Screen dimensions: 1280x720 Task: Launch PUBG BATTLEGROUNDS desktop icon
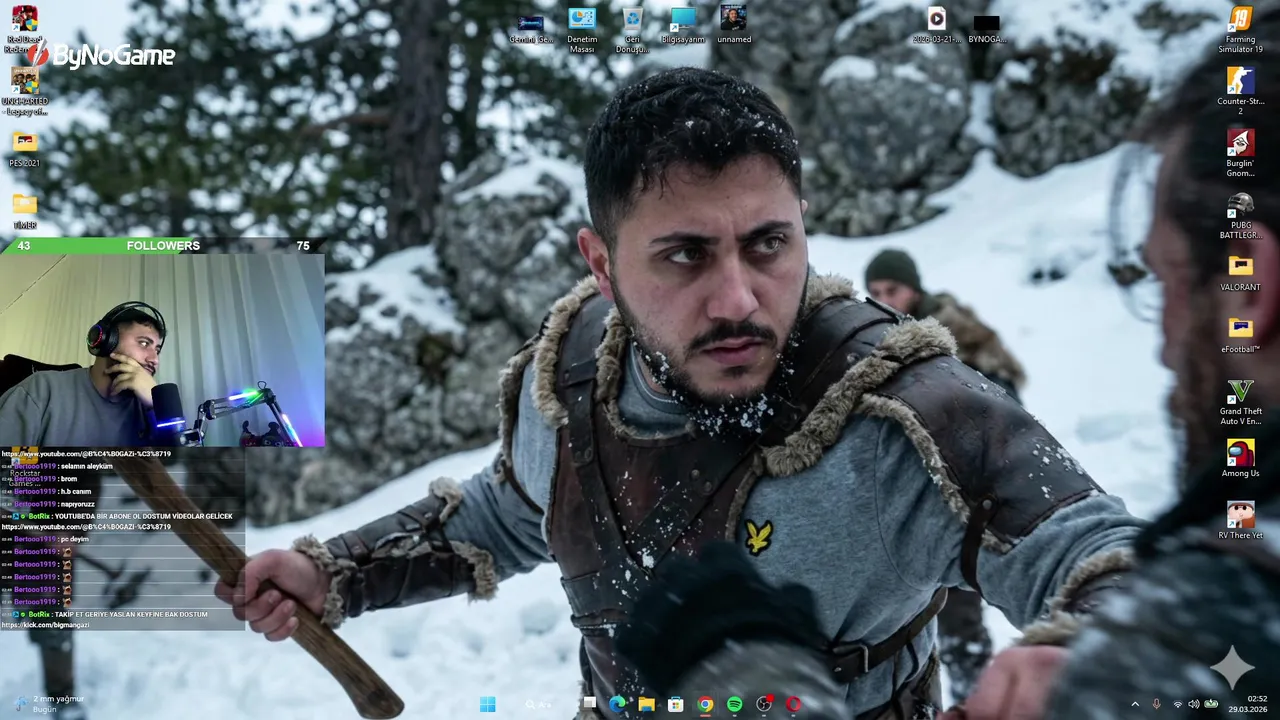click(x=1240, y=215)
